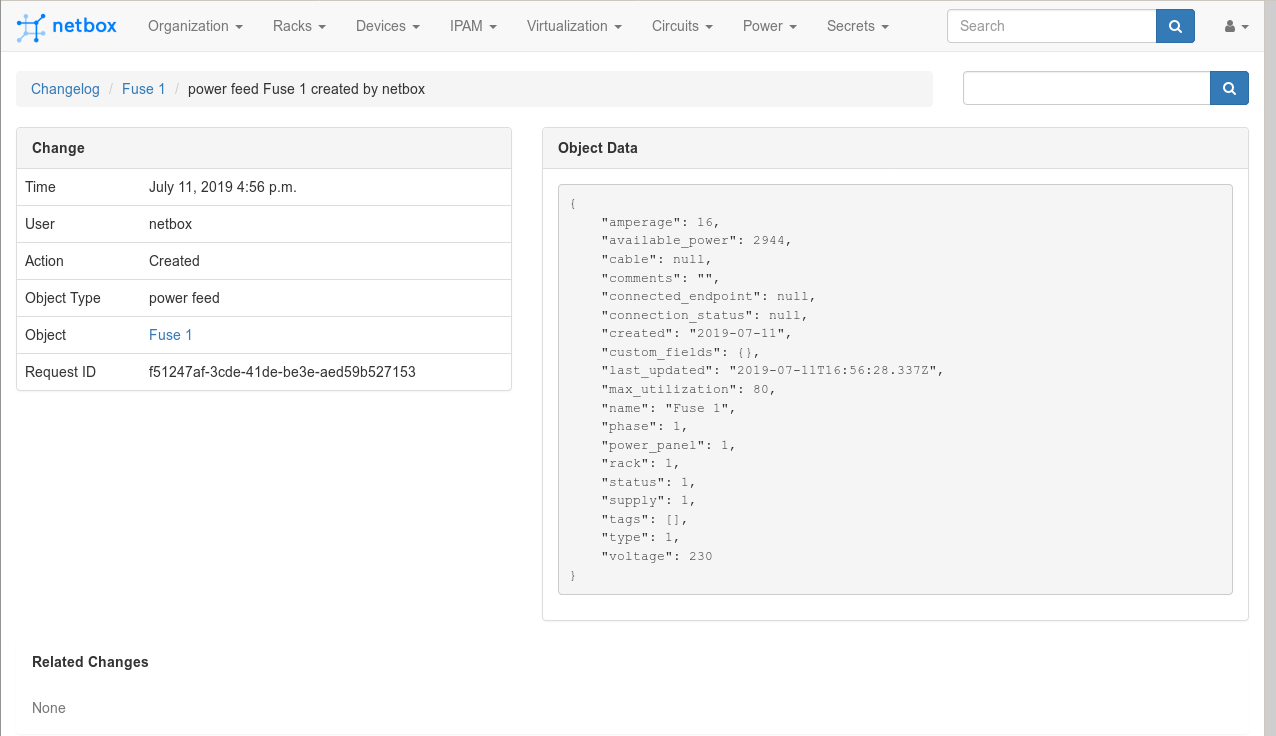1276x736 pixels.
Task: Click the JSON line "available_power": 2944
Action: point(697,241)
